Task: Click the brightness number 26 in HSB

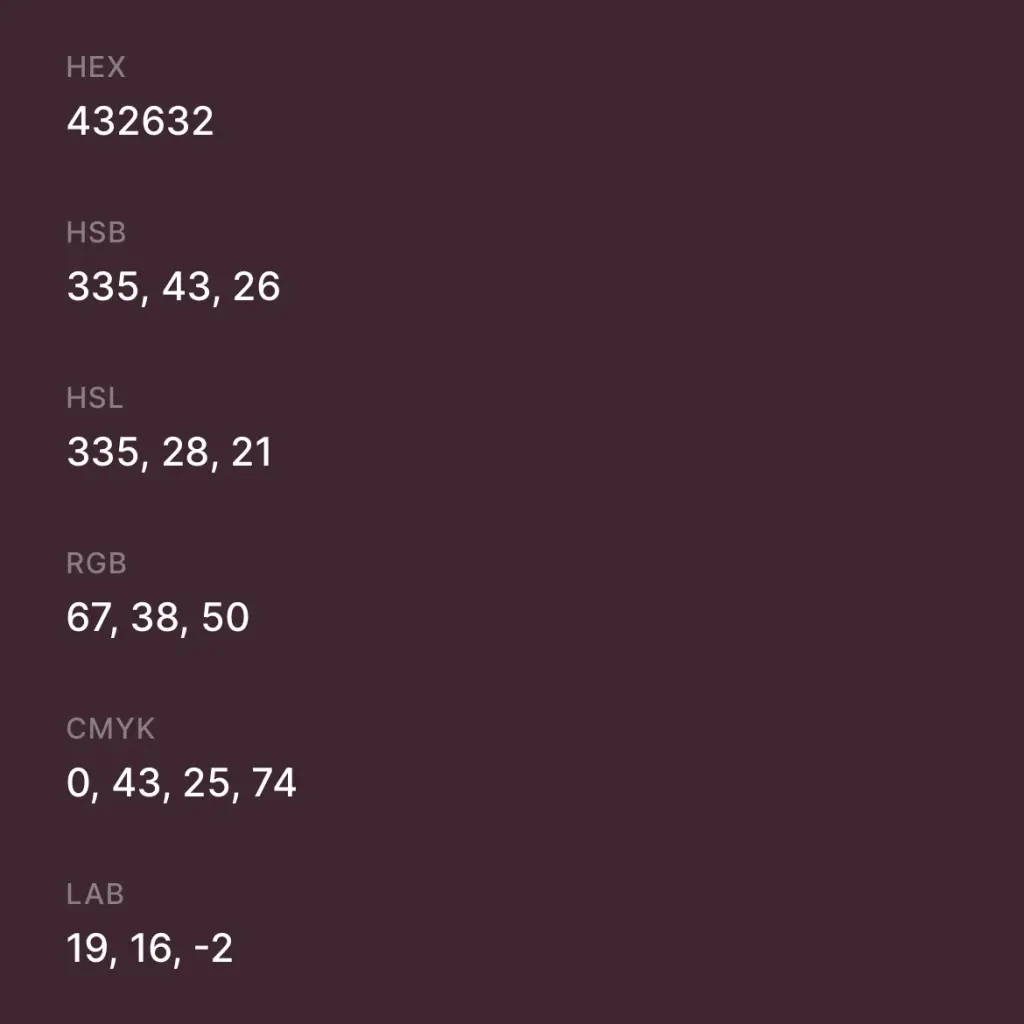Action: (256, 287)
